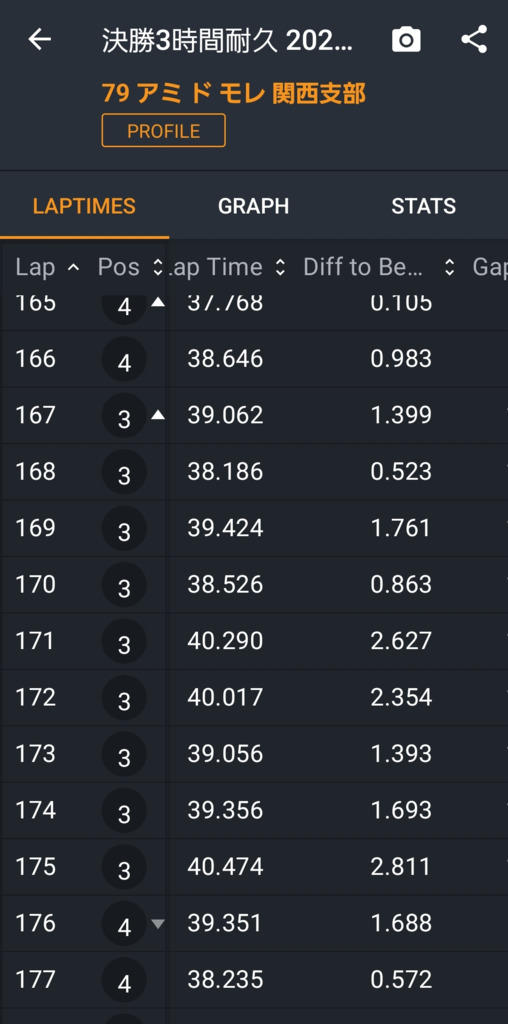This screenshot has height=1024, width=508.
Task: Select lap 175 time 40.474
Action: click(x=225, y=867)
